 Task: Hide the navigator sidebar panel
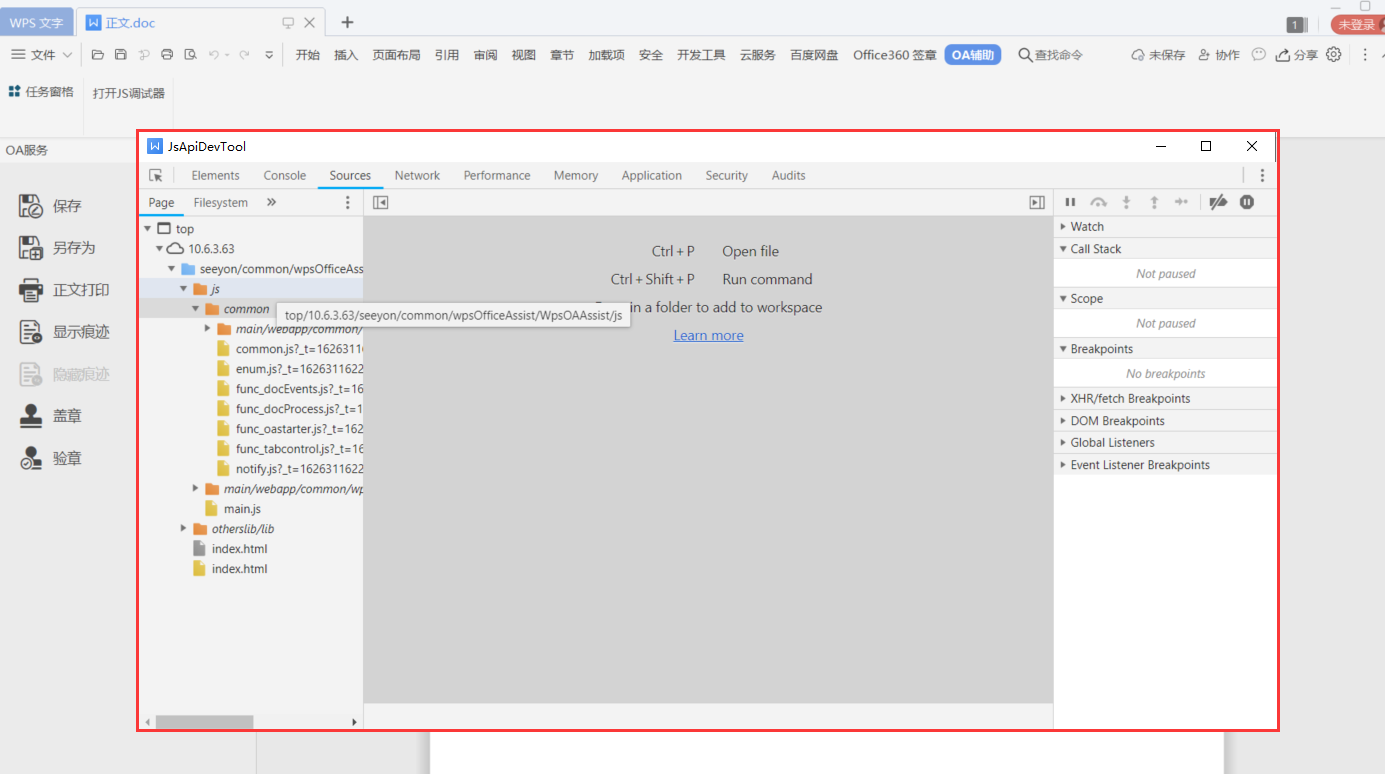click(380, 203)
